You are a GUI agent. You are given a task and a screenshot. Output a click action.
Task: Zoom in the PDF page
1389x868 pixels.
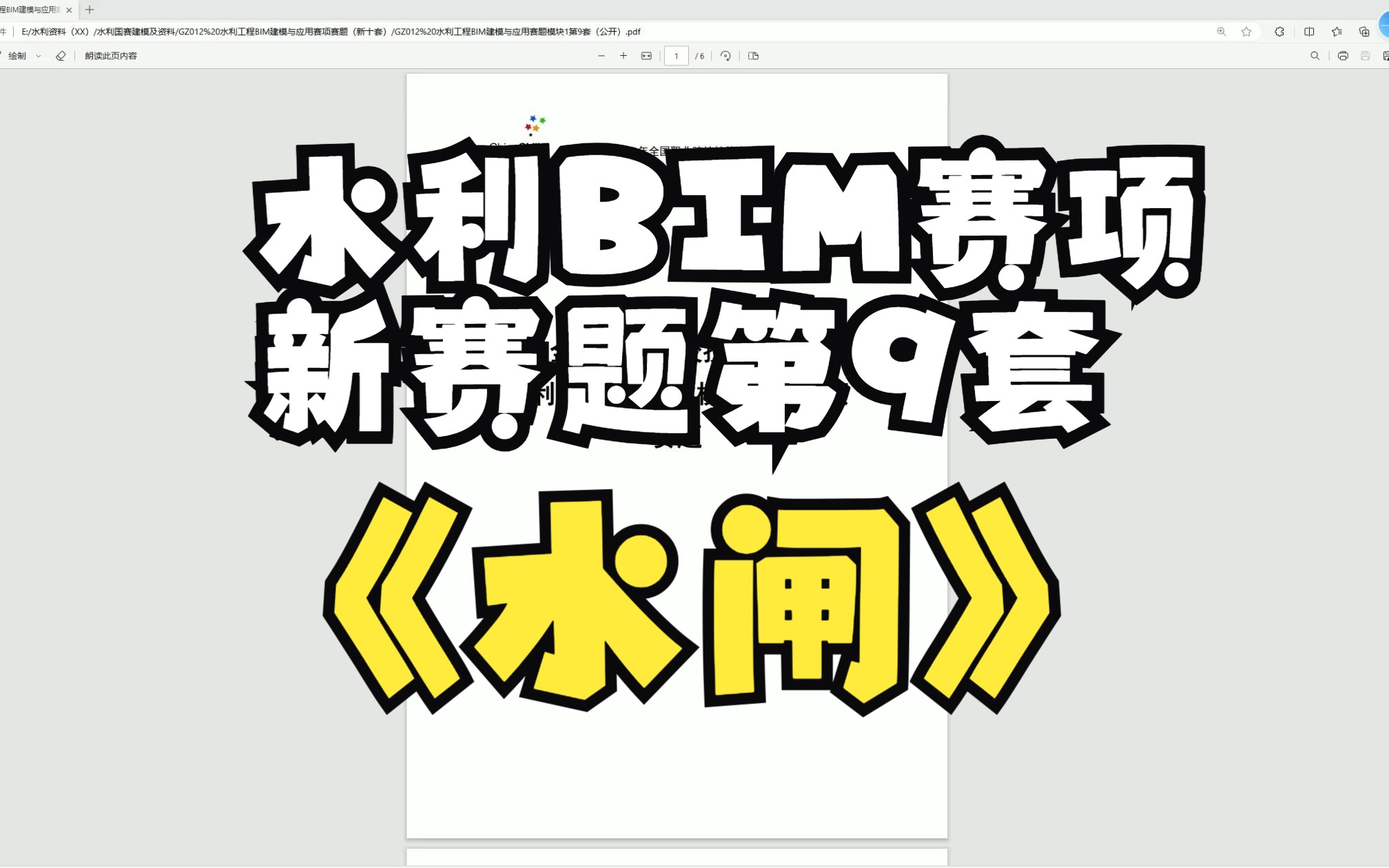click(624, 56)
